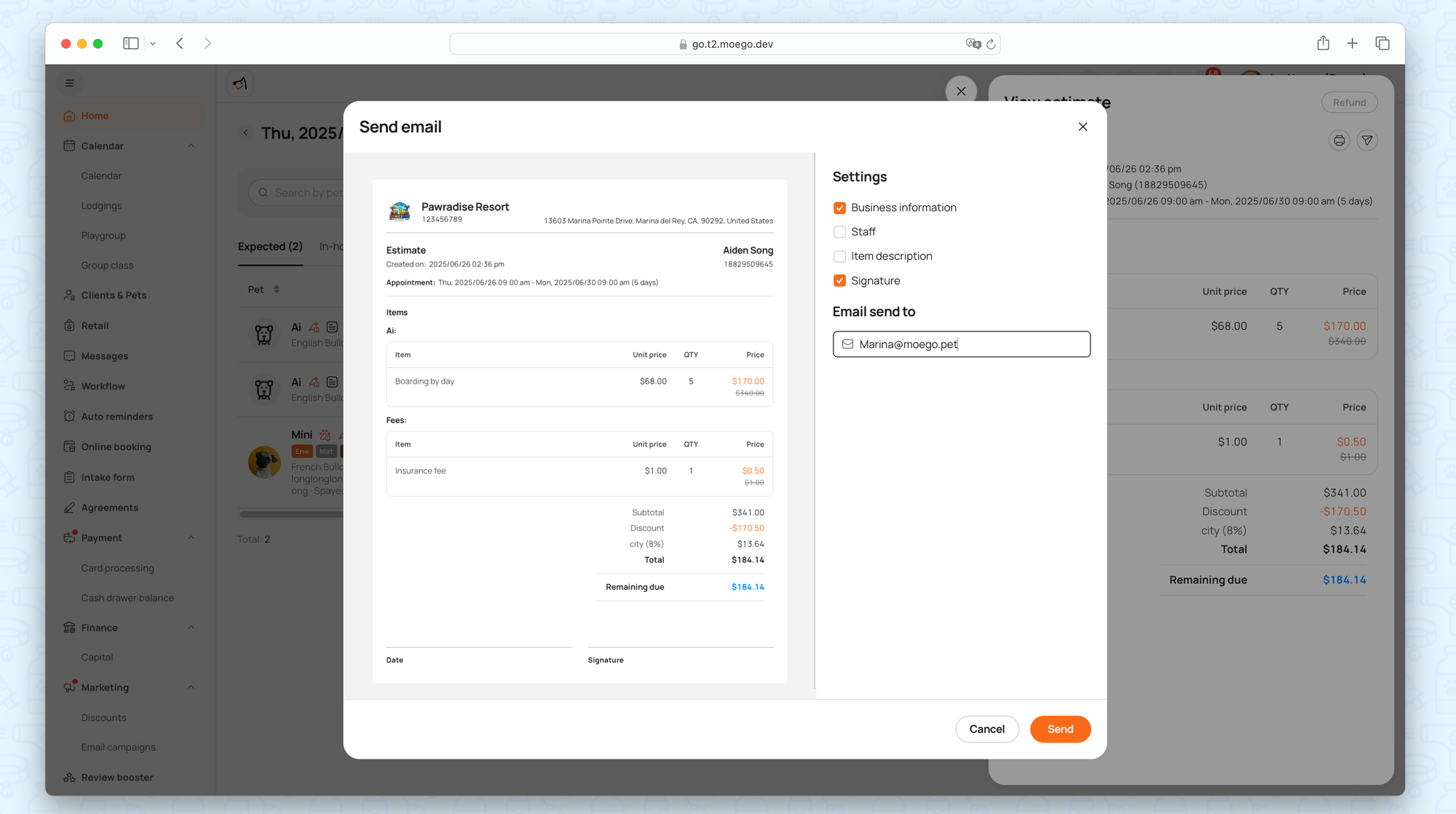Viewport: 1456px width, 814px height.
Task: Collapse the Calendar sidebar section
Action: [191, 146]
